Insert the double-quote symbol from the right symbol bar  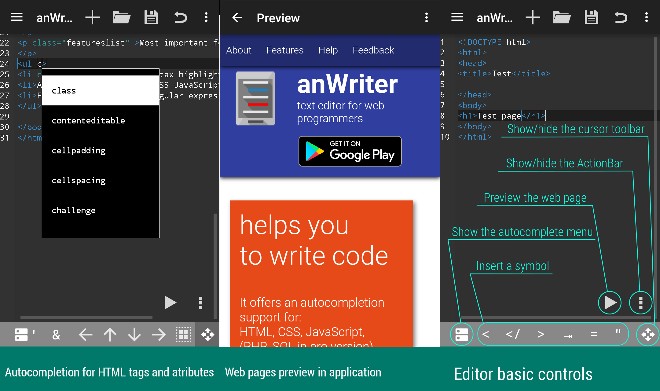[617, 332]
